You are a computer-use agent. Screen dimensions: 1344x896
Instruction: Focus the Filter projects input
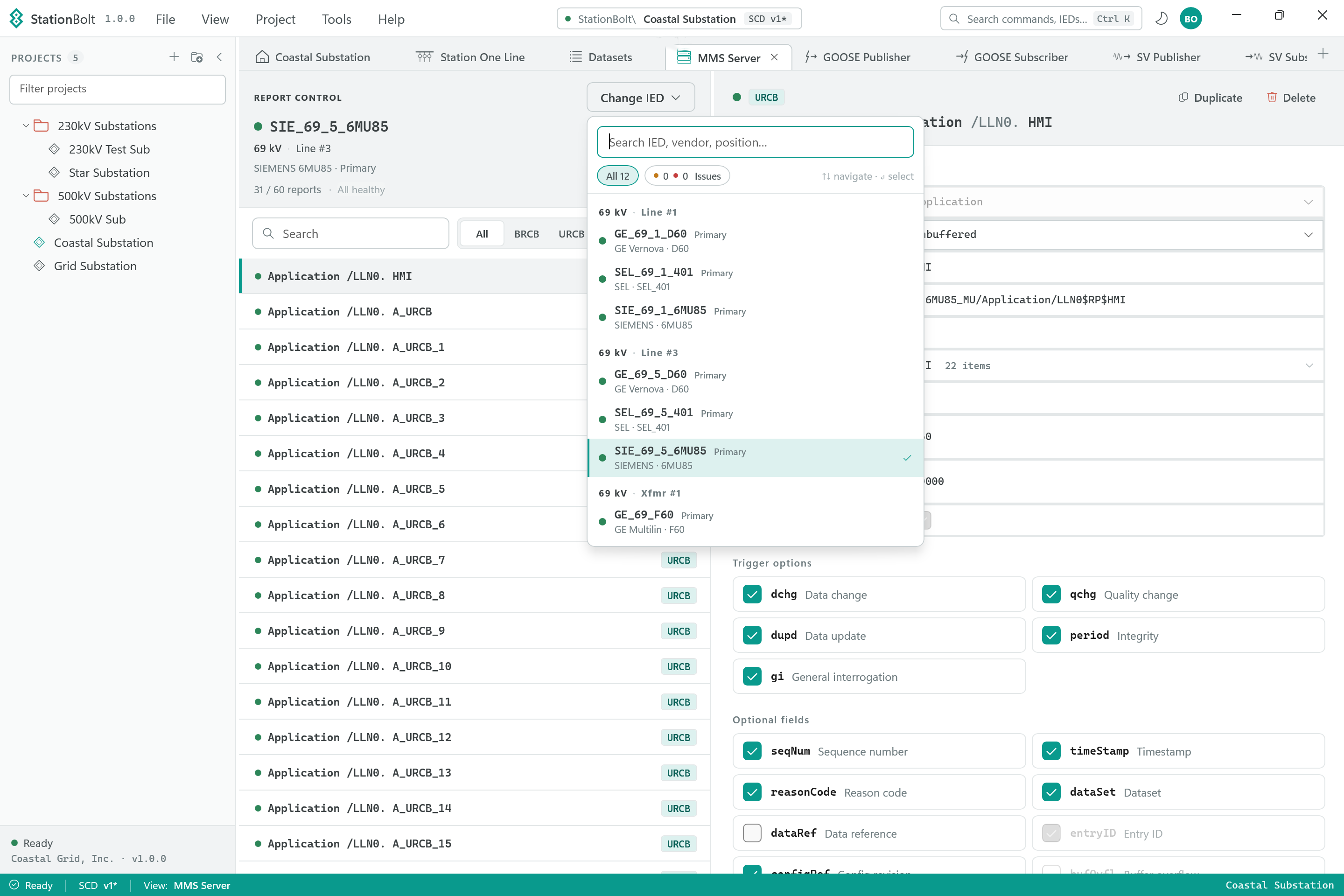pyautogui.click(x=118, y=89)
